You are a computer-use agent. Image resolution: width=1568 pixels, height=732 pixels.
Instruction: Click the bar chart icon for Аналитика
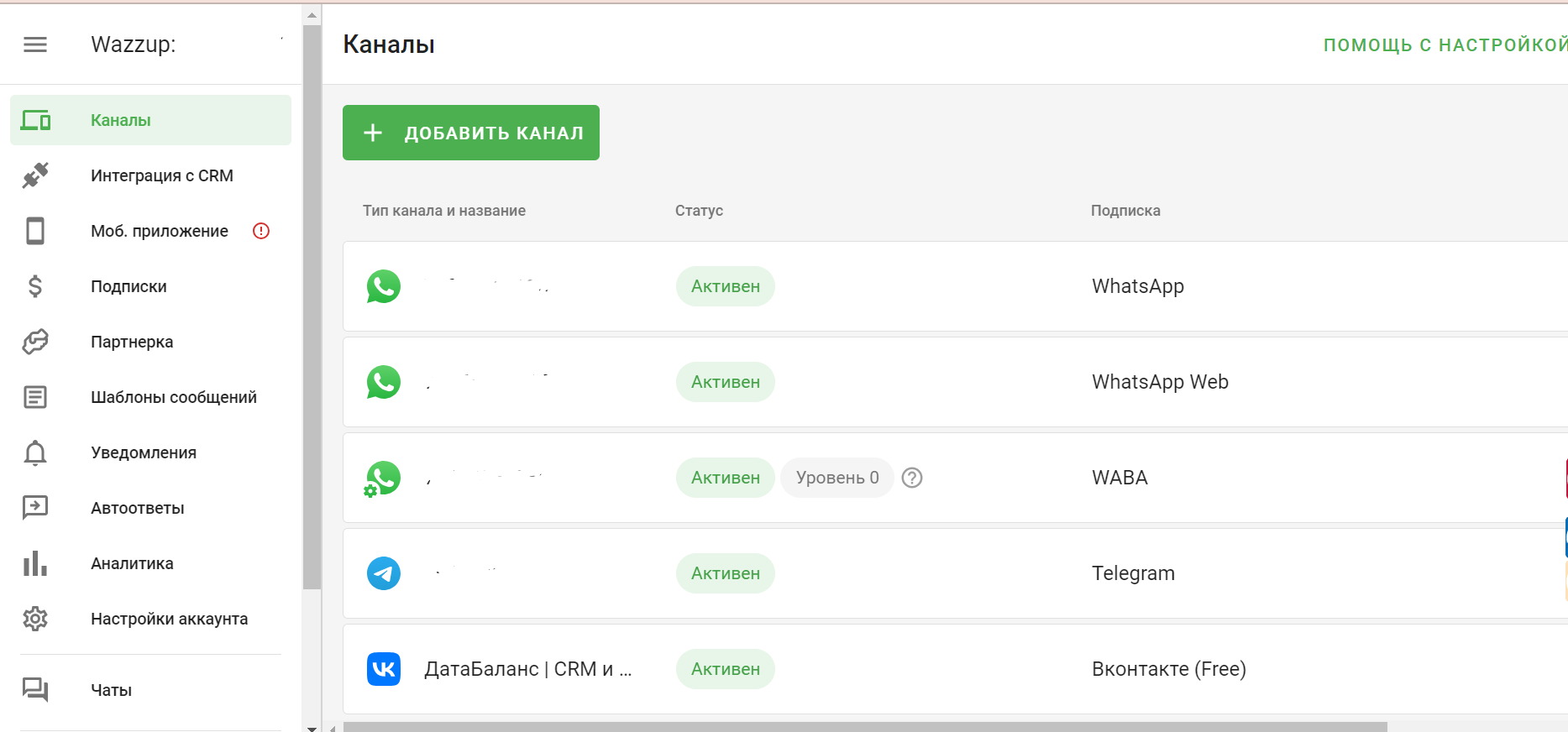point(35,563)
